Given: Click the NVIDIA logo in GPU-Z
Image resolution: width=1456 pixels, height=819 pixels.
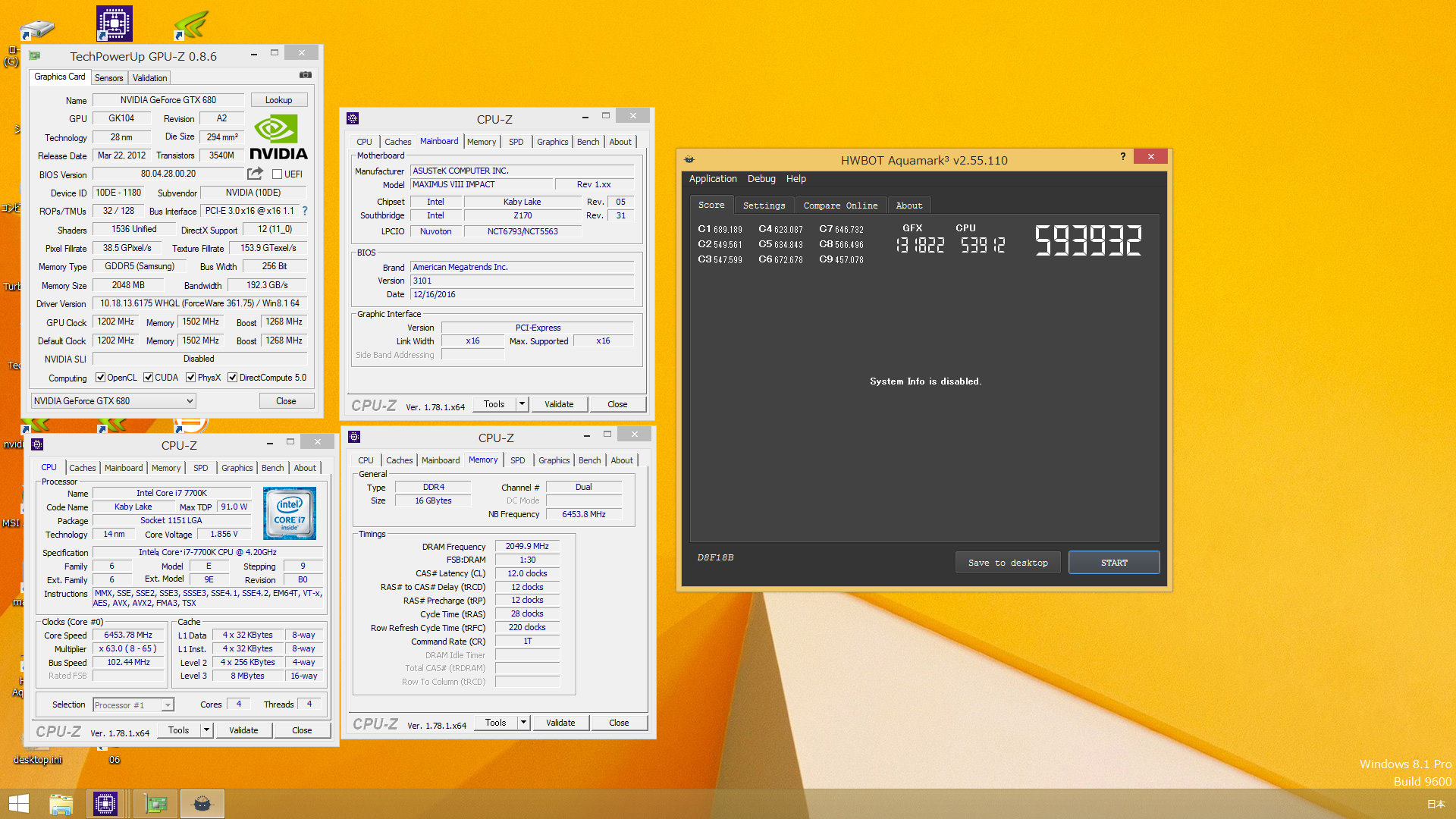Looking at the screenshot, I should [278, 137].
